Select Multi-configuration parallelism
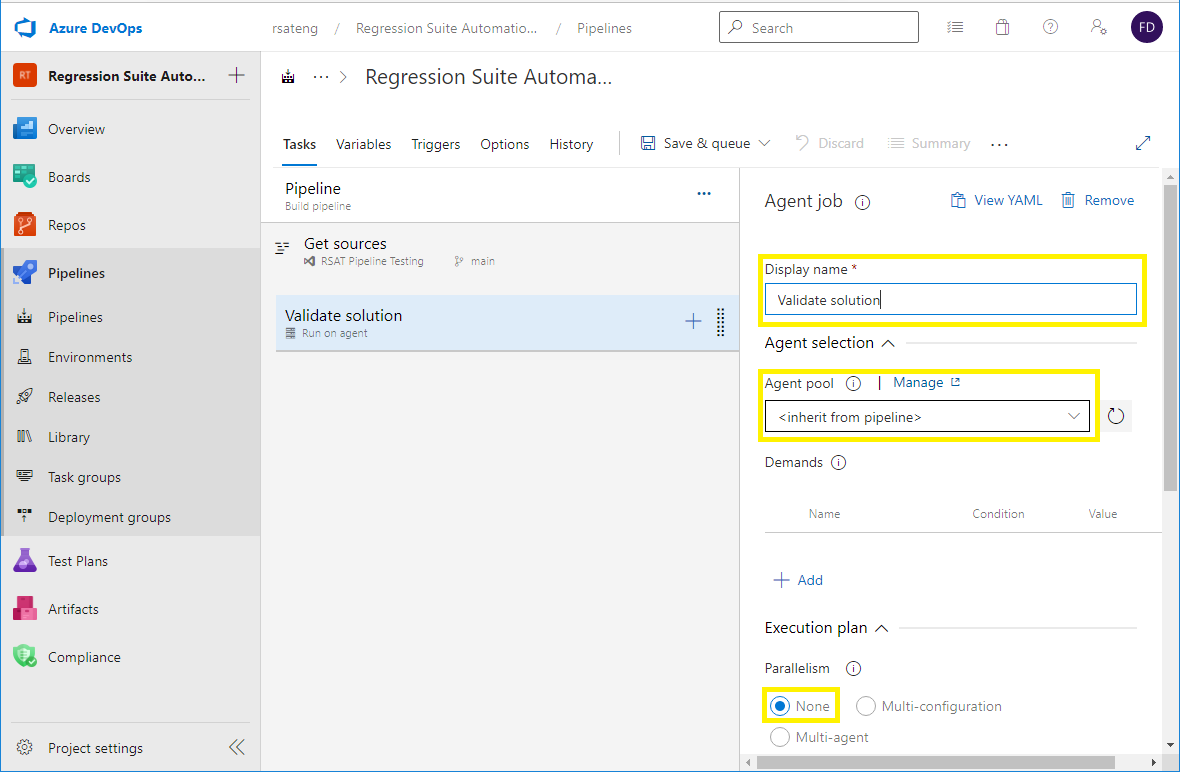This screenshot has width=1180, height=772. coord(865,706)
